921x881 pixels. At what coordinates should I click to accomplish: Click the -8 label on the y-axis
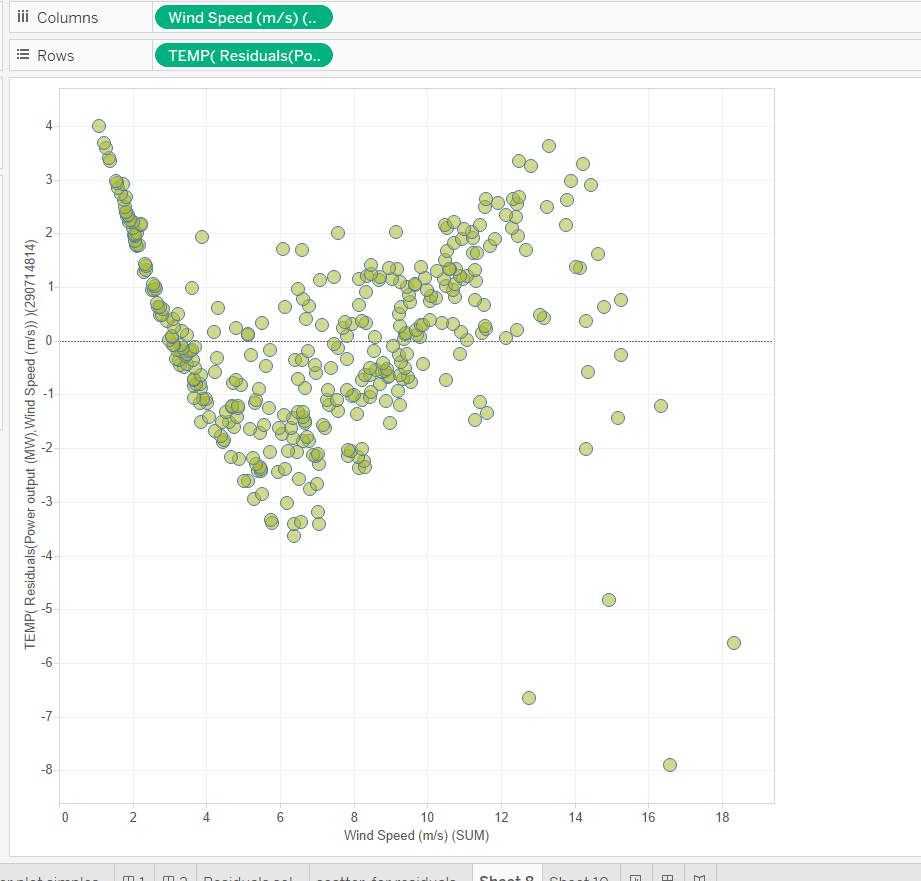click(x=47, y=769)
